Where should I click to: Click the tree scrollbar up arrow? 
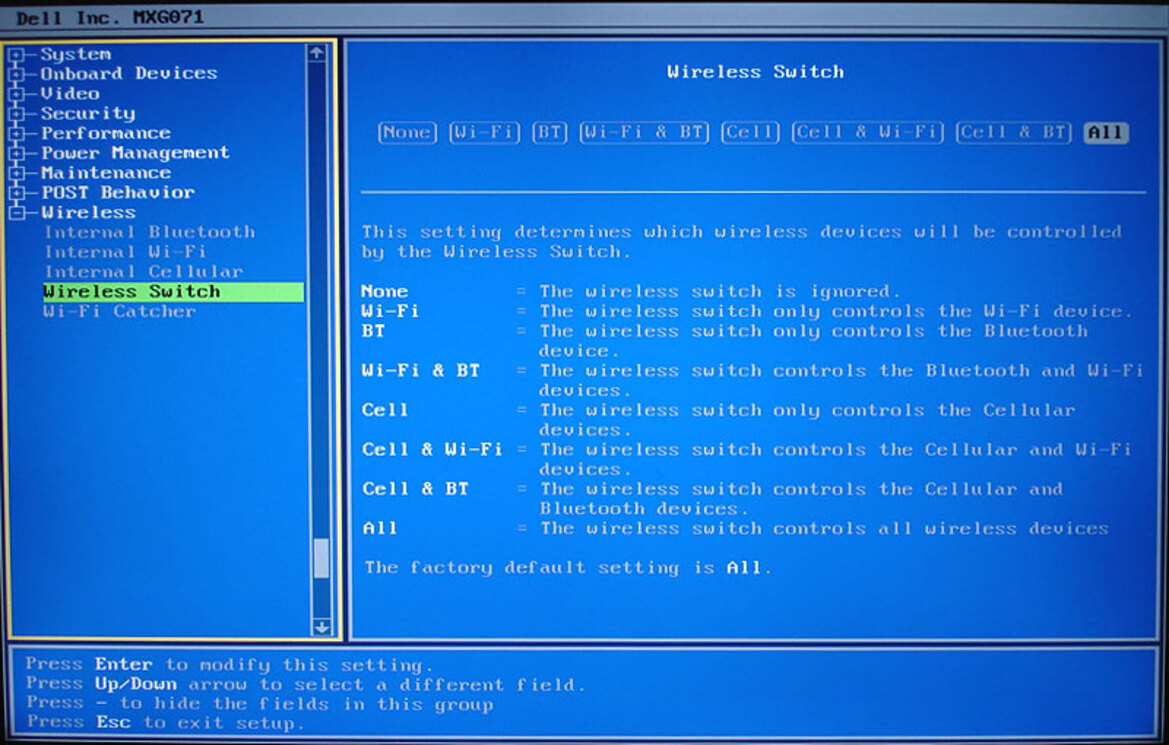[x=317, y=53]
